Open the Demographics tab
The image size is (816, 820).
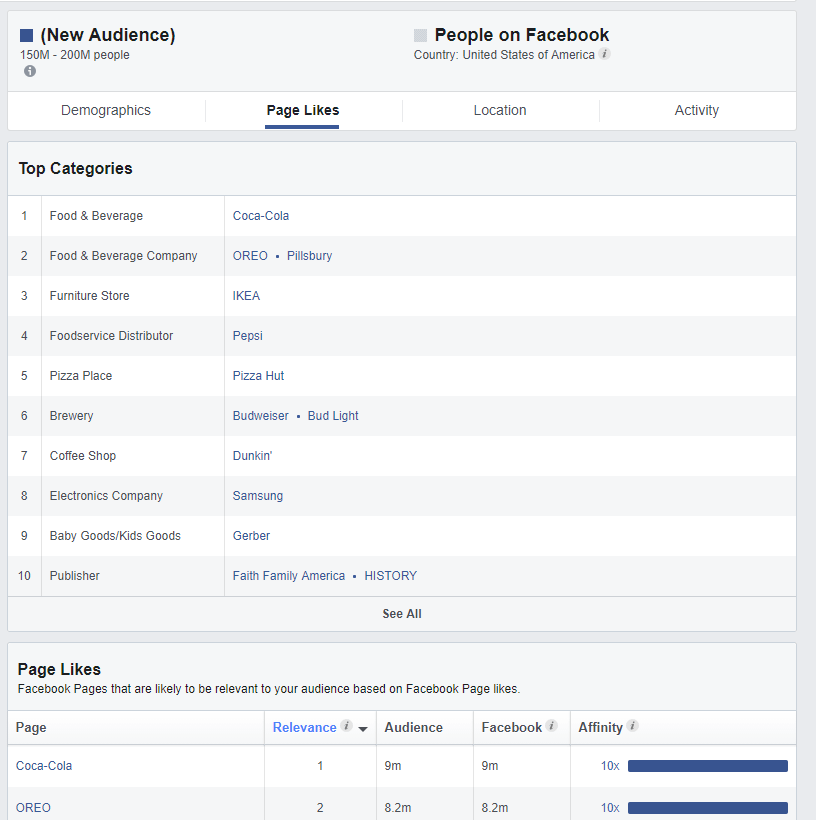pyautogui.click(x=106, y=110)
